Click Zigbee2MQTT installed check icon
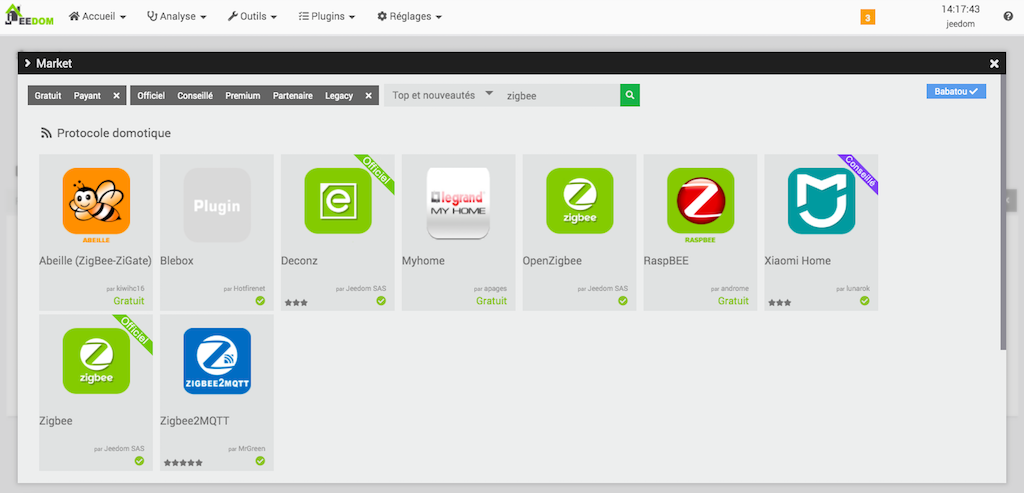Screen dimensions: 1024x493 260,461
